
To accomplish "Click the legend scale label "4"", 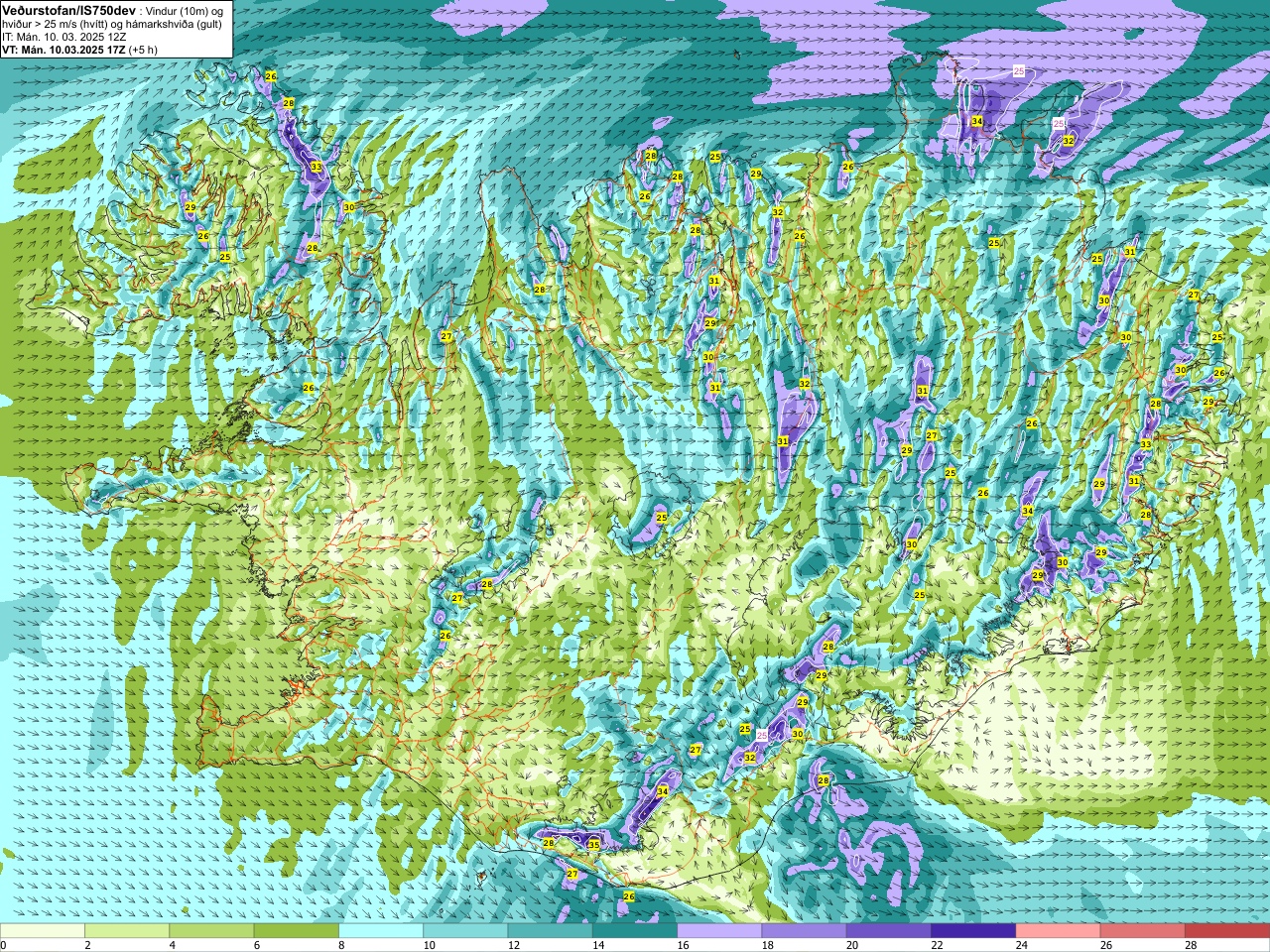I will (172, 945).
